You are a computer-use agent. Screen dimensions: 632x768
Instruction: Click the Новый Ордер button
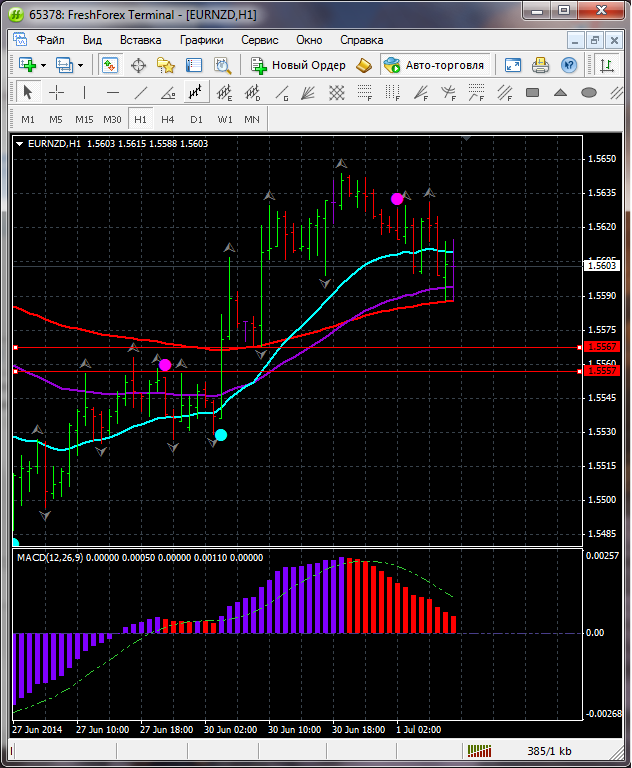[298, 65]
